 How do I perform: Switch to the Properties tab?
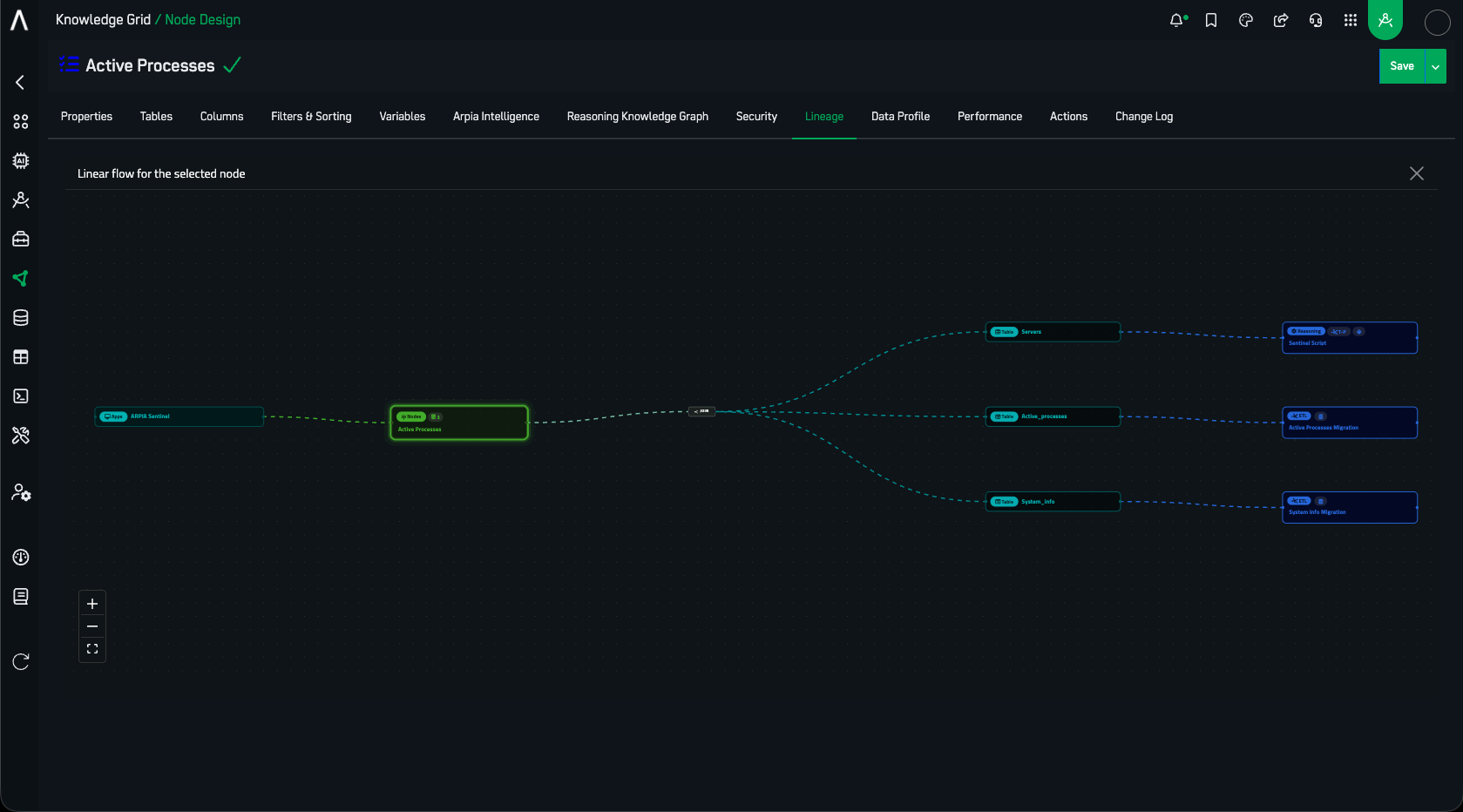pyautogui.click(x=86, y=117)
